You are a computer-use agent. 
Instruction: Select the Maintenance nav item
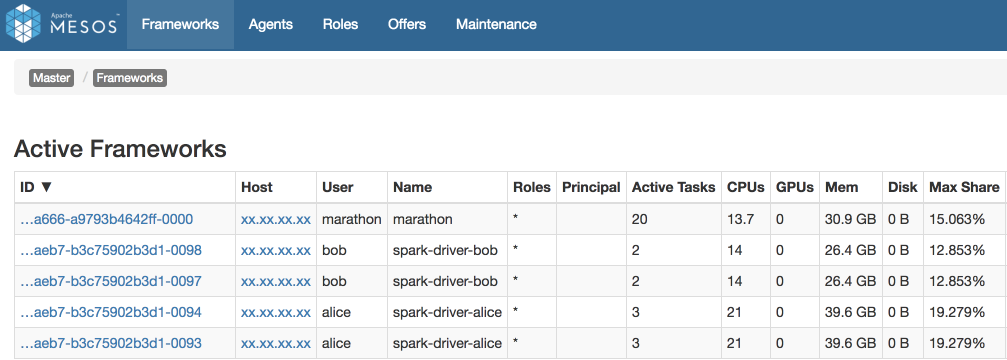(496, 24)
